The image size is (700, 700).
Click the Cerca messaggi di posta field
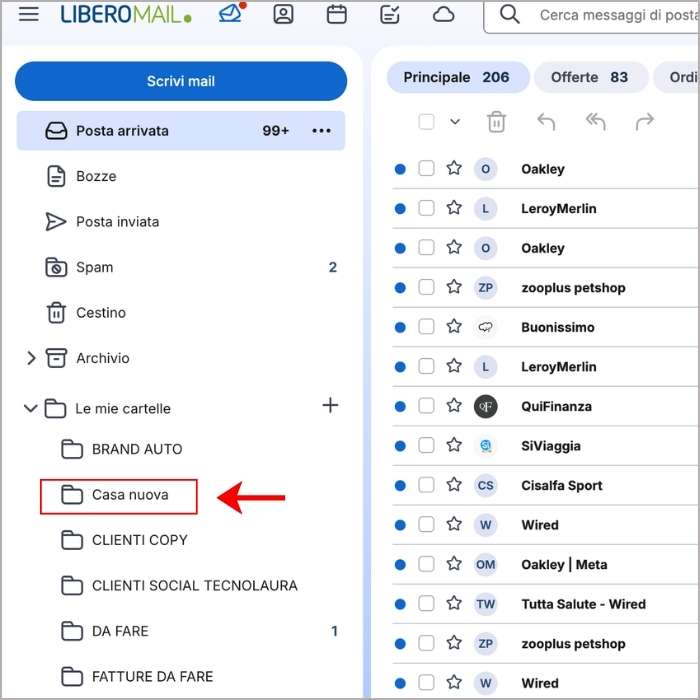(x=594, y=15)
